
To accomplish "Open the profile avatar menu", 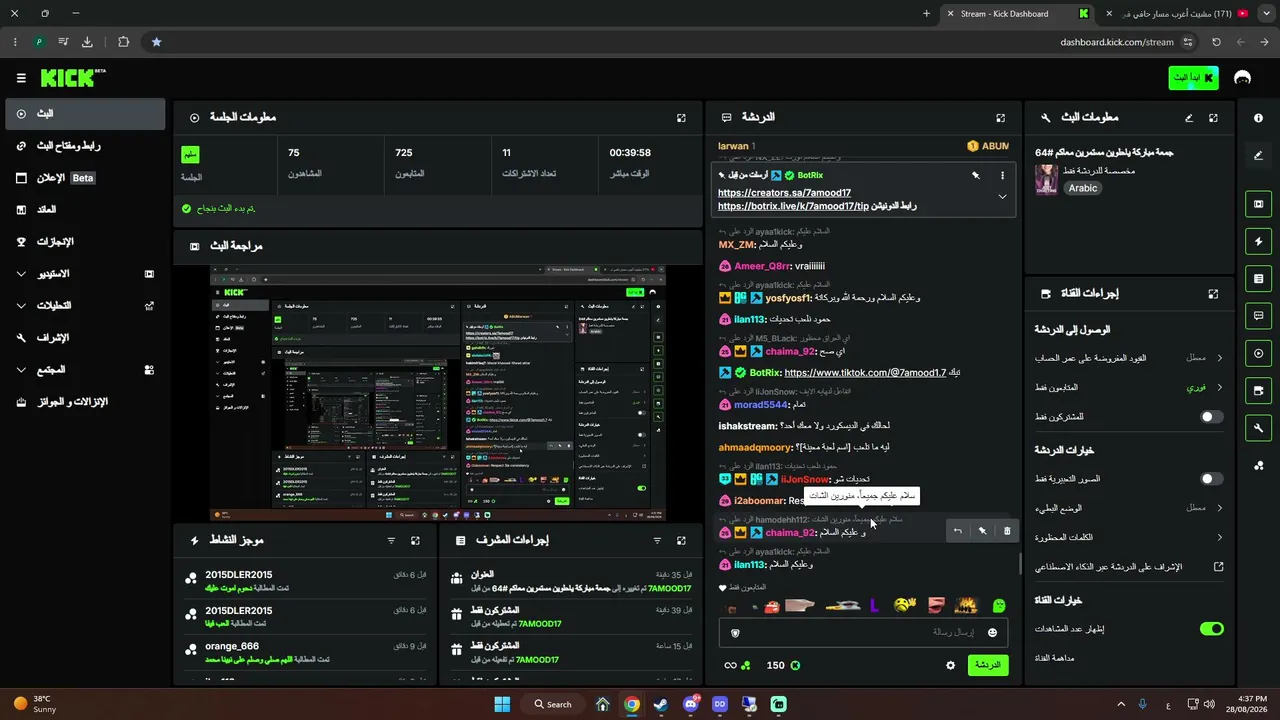I will tap(1243, 78).
